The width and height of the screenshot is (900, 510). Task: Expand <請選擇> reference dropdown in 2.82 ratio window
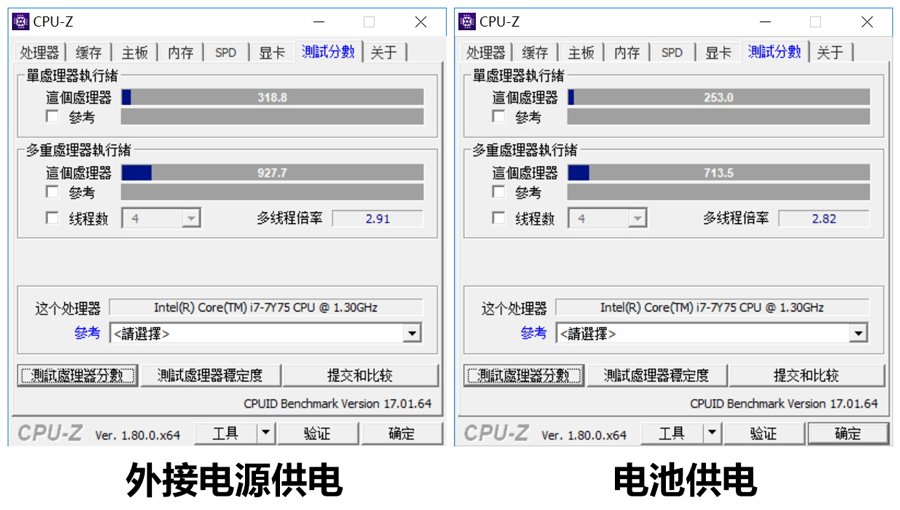pyautogui.click(x=857, y=333)
